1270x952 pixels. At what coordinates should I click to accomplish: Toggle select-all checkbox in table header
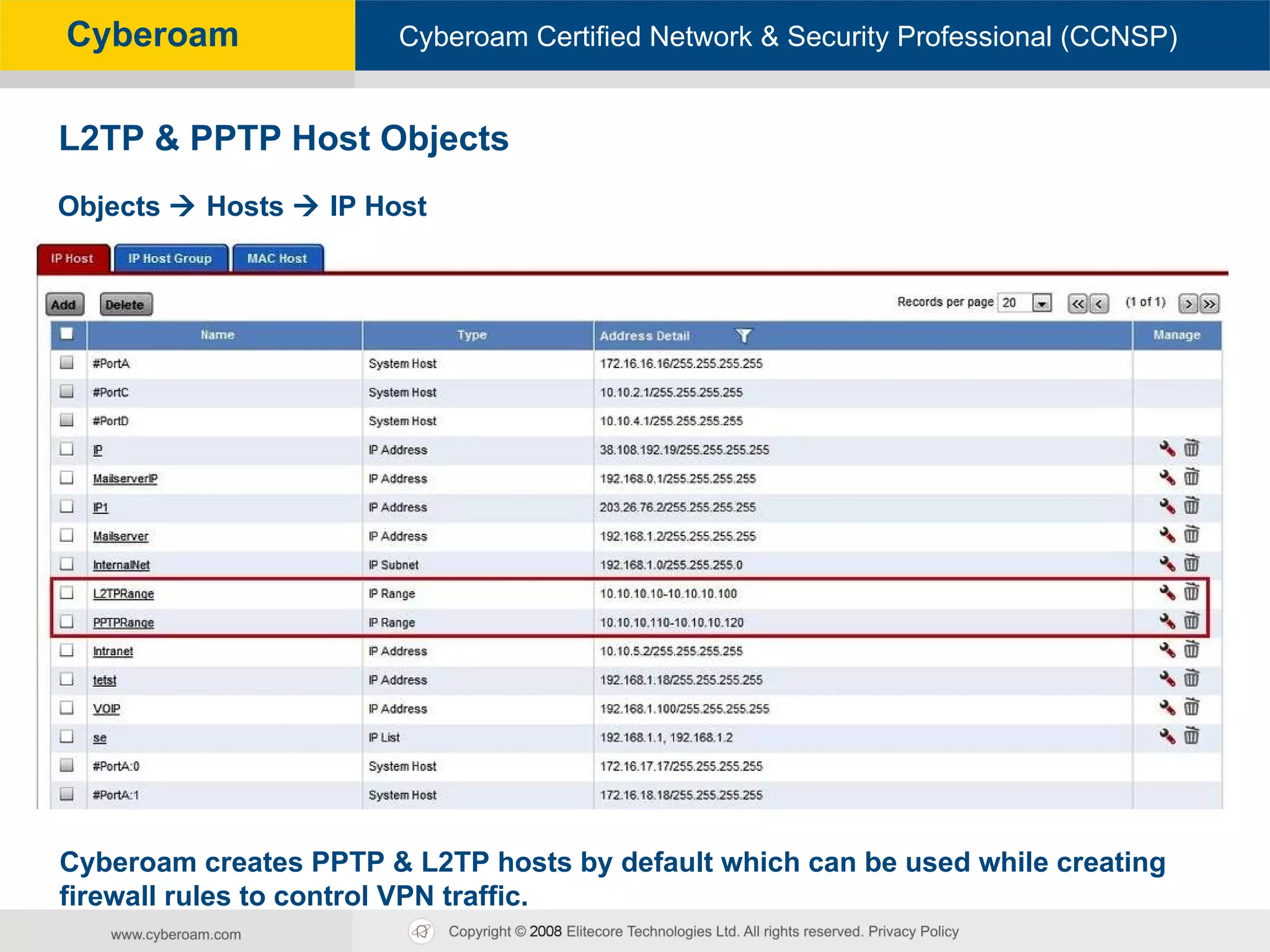pyautogui.click(x=67, y=334)
